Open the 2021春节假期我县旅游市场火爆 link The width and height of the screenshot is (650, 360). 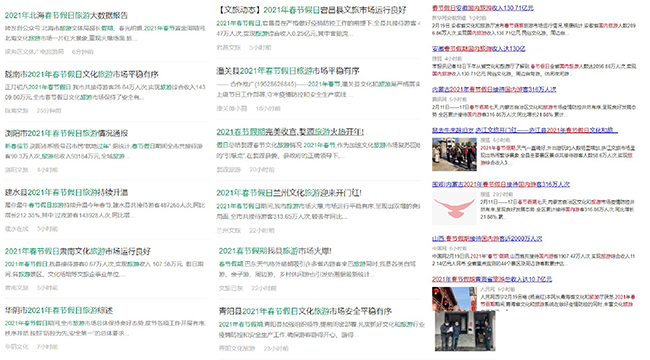(275, 251)
